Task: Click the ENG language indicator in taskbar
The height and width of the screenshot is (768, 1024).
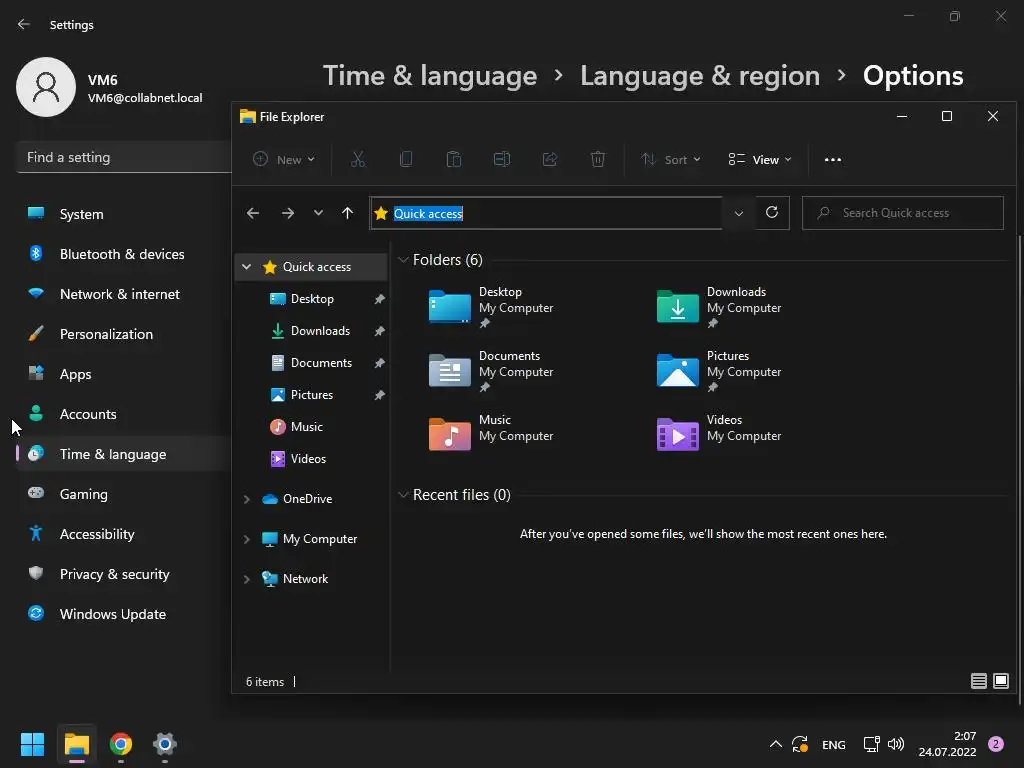Action: (x=833, y=744)
